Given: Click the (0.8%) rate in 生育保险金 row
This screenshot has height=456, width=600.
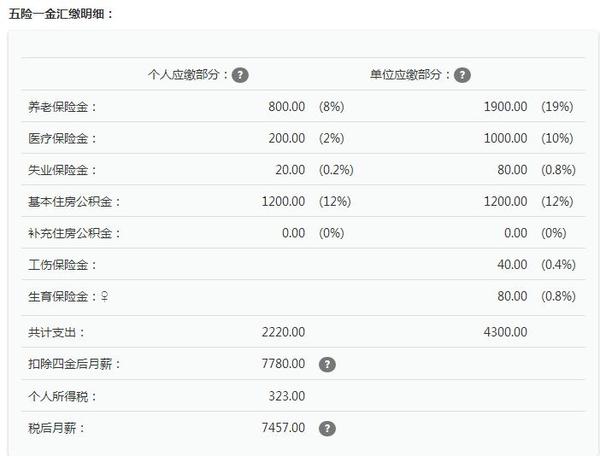Looking at the screenshot, I should coord(558,296).
